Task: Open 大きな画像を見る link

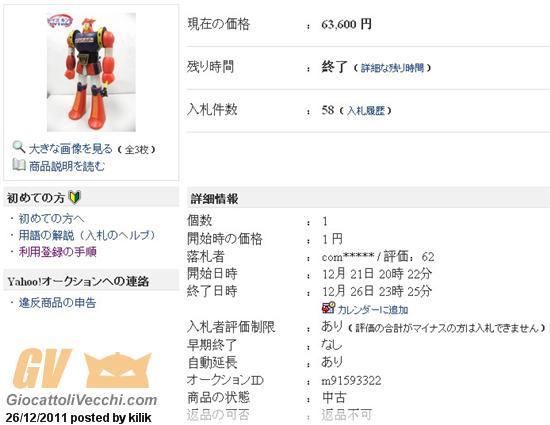Action: pyautogui.click(x=71, y=149)
